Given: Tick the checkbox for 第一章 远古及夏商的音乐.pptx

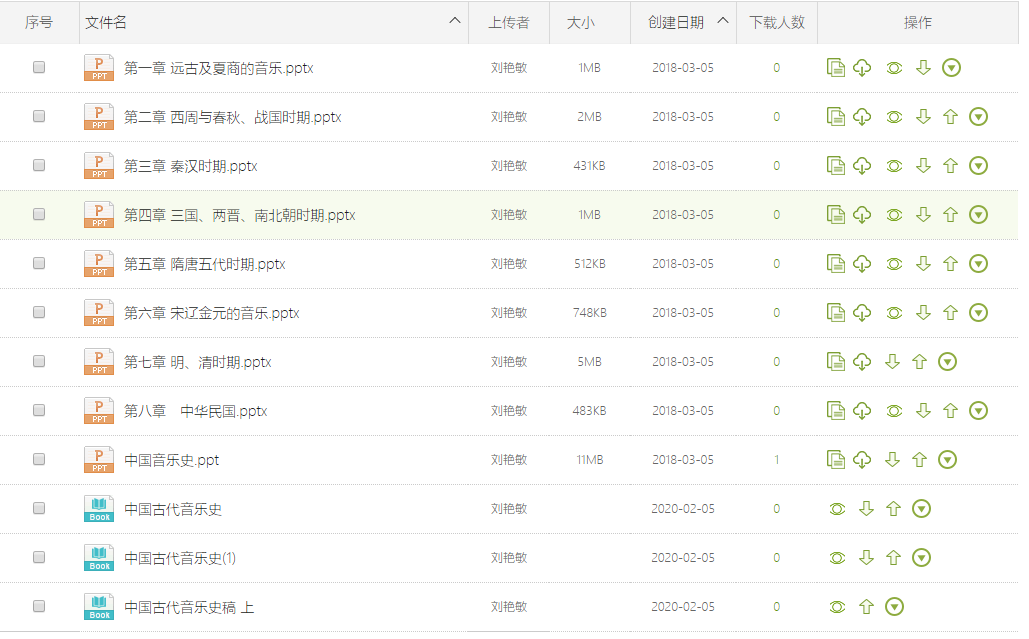Looking at the screenshot, I should 39,67.
